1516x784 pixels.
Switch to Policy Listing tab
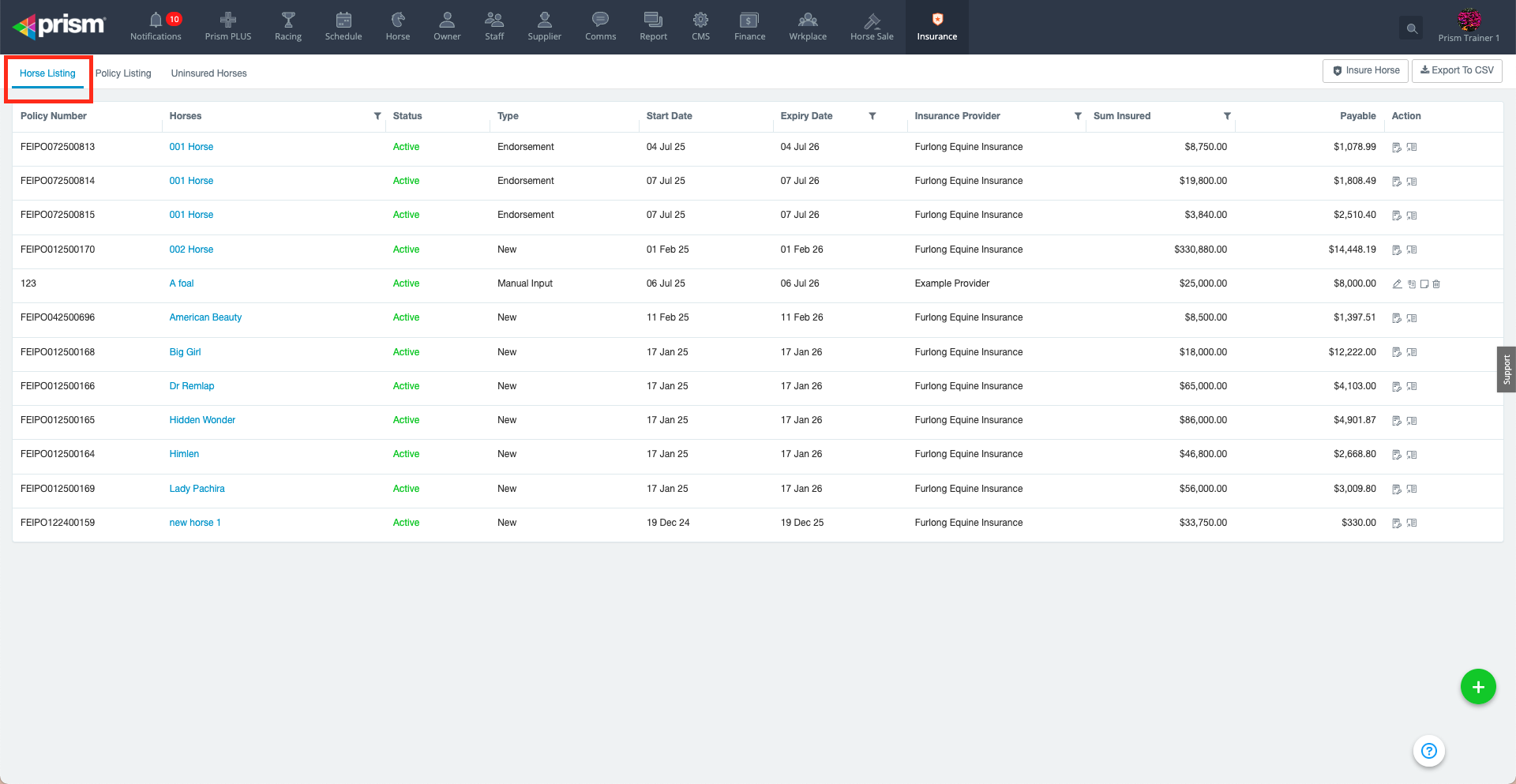(x=123, y=73)
